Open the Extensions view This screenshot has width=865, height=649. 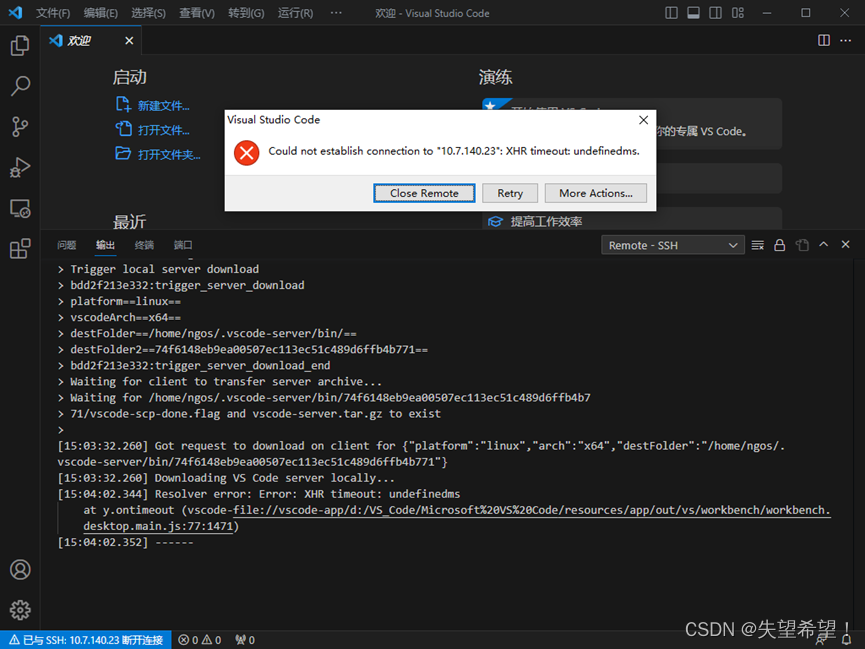(20, 248)
